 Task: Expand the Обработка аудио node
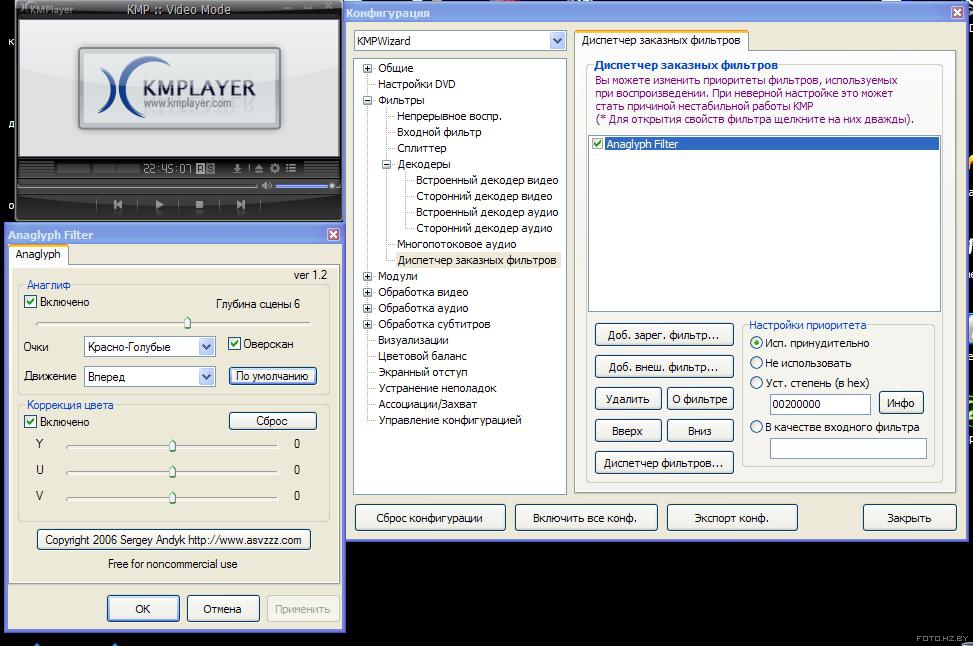coord(367,308)
